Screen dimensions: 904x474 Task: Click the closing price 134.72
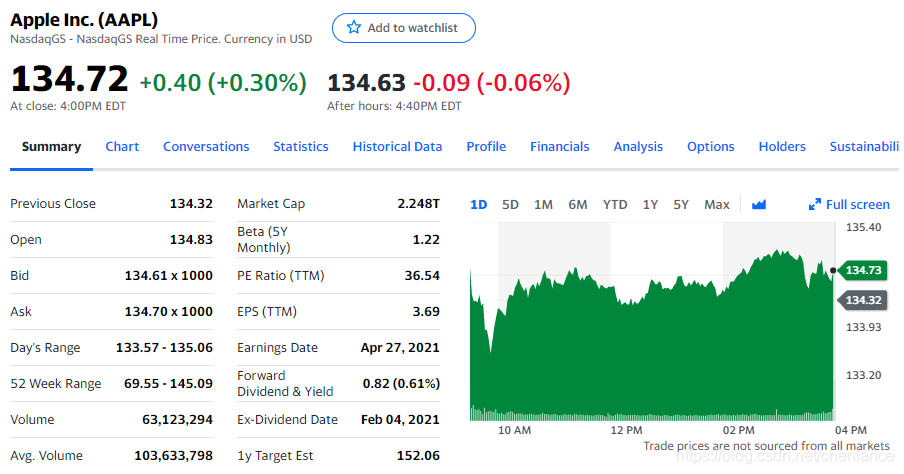coord(69,79)
